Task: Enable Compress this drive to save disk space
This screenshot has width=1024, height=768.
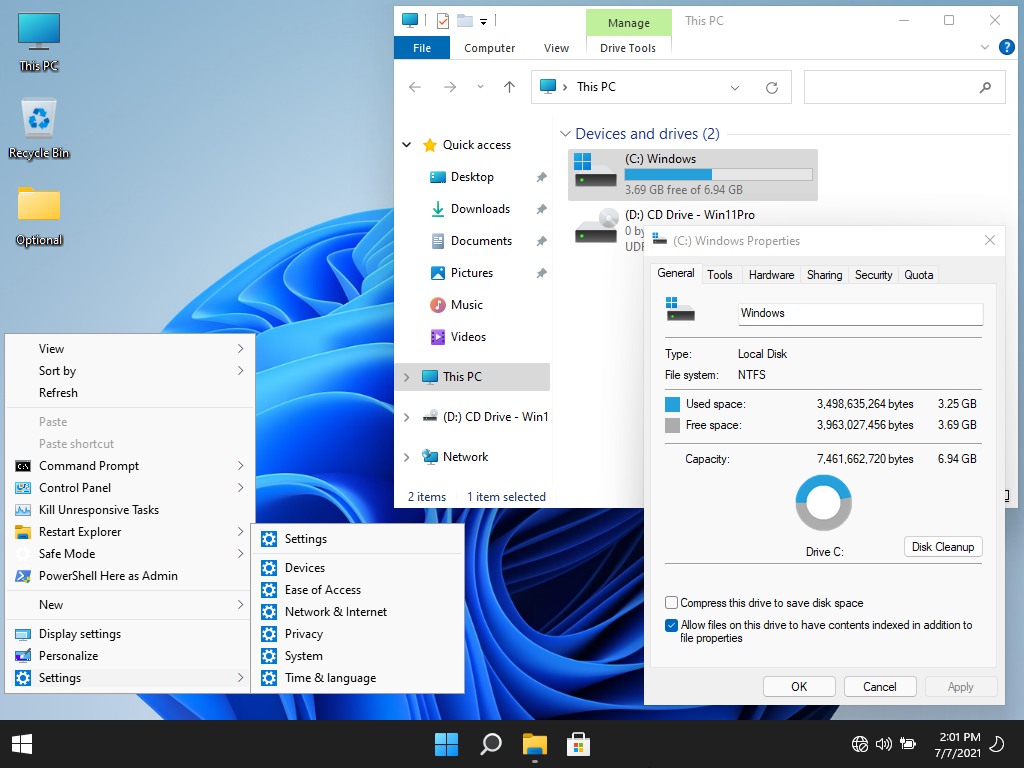Action: (671, 602)
